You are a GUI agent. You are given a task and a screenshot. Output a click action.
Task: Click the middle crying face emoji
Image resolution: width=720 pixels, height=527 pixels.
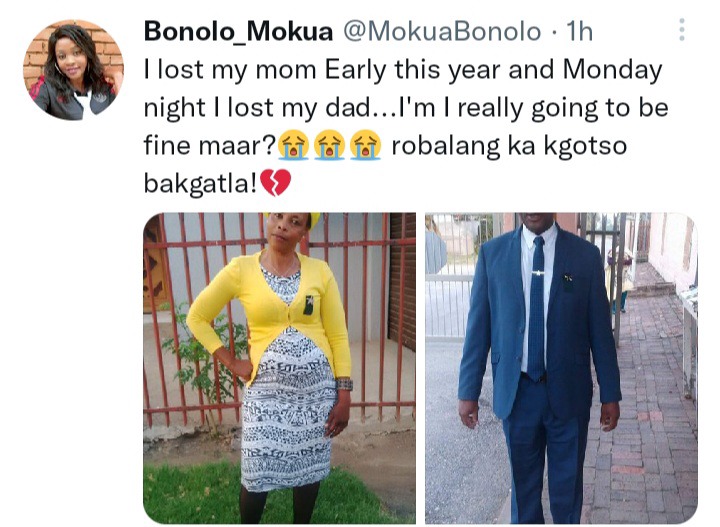click(329, 145)
